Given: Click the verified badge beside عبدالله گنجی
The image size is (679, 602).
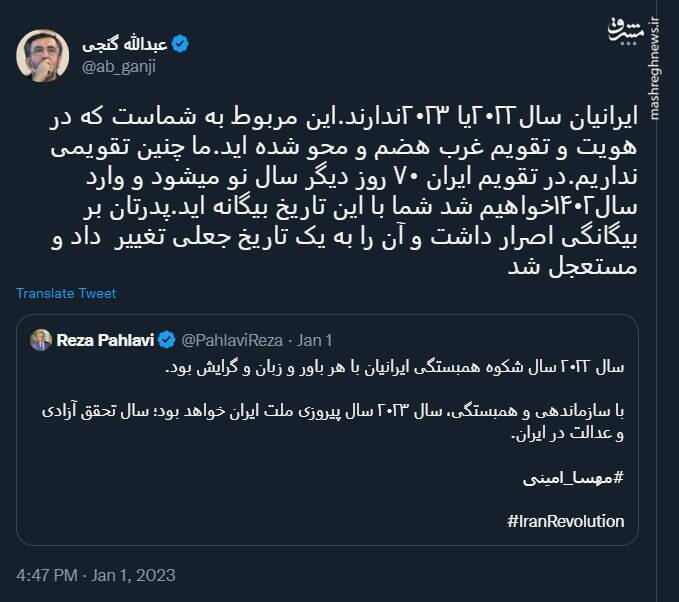Looking at the screenshot, I should coord(180,44).
